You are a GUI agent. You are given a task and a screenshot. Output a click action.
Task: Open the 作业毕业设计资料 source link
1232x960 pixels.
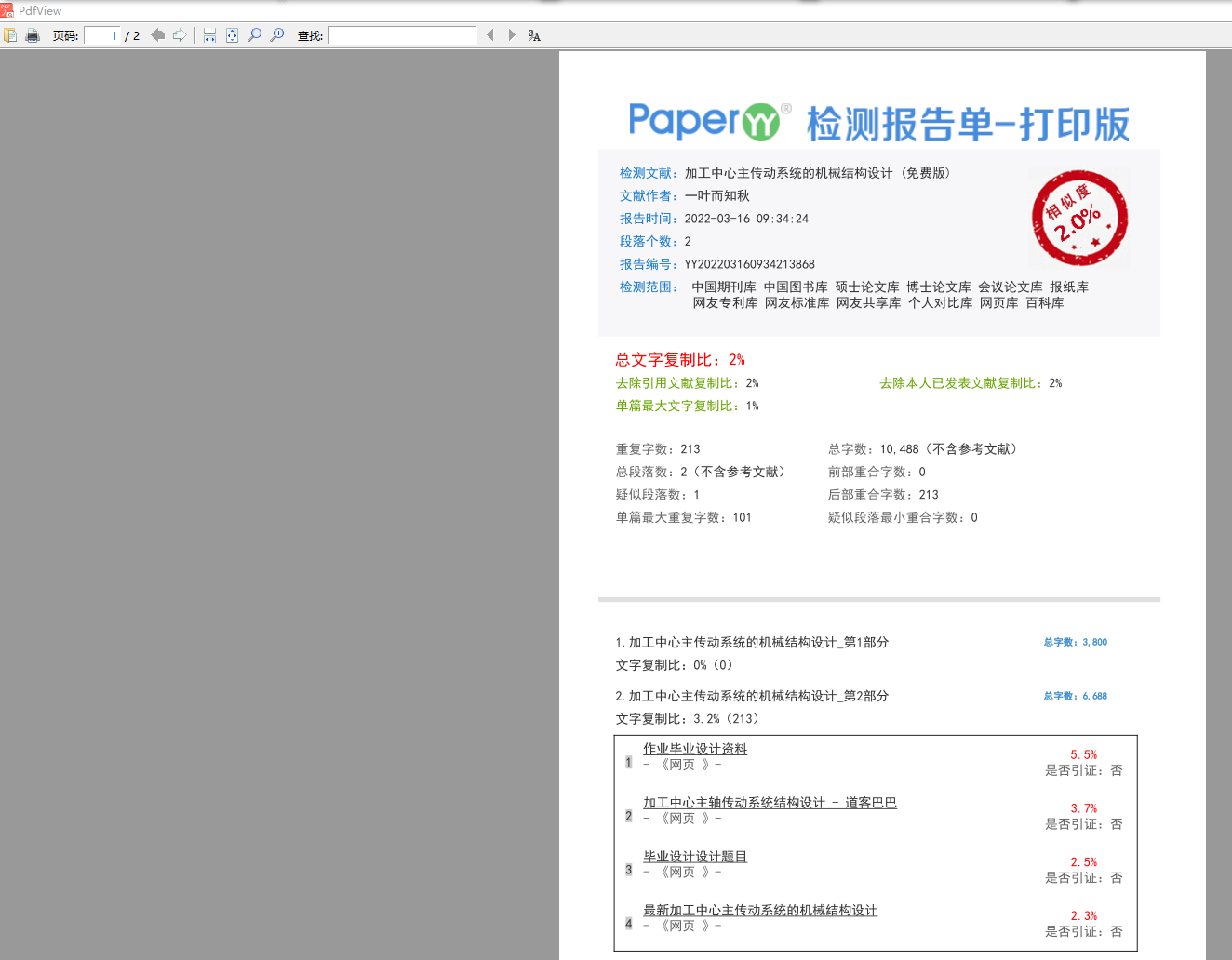pos(695,749)
